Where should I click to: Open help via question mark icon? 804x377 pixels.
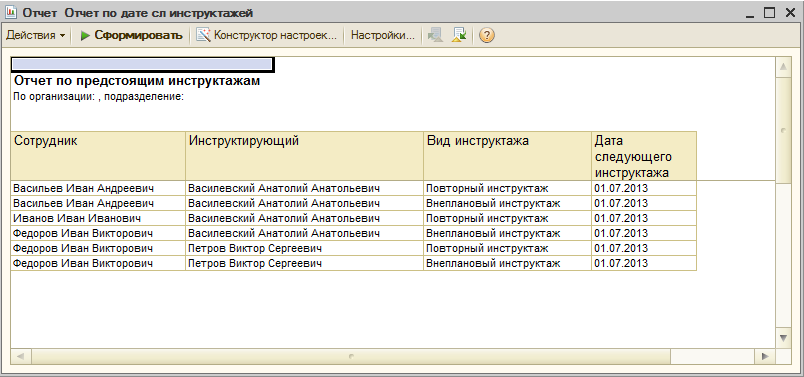[487, 35]
